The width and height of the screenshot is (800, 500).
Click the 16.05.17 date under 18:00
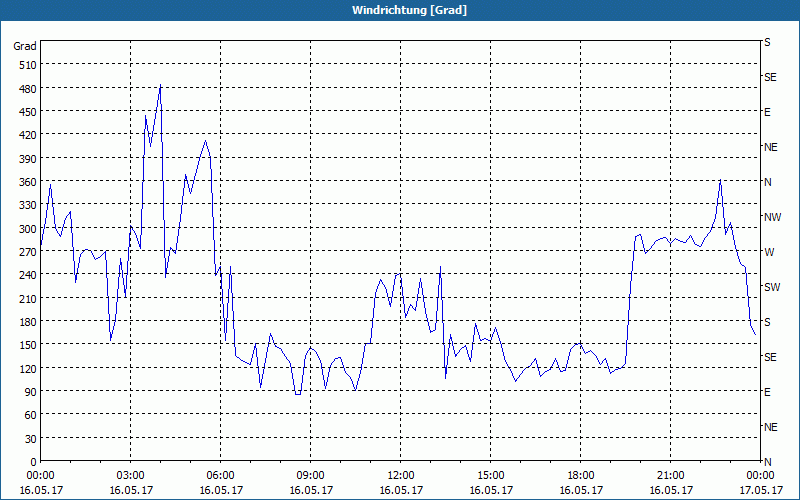click(581, 490)
